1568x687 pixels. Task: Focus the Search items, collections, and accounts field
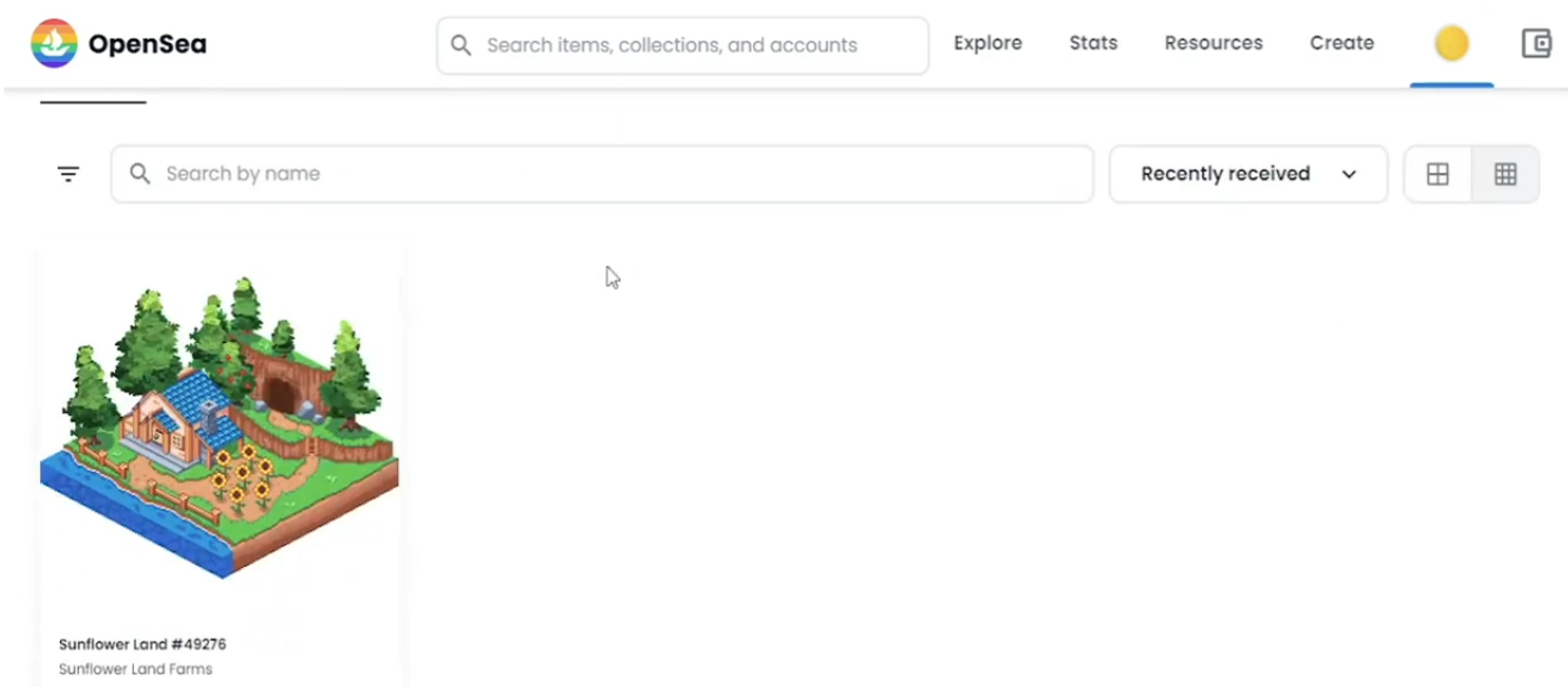pyautogui.click(x=682, y=45)
